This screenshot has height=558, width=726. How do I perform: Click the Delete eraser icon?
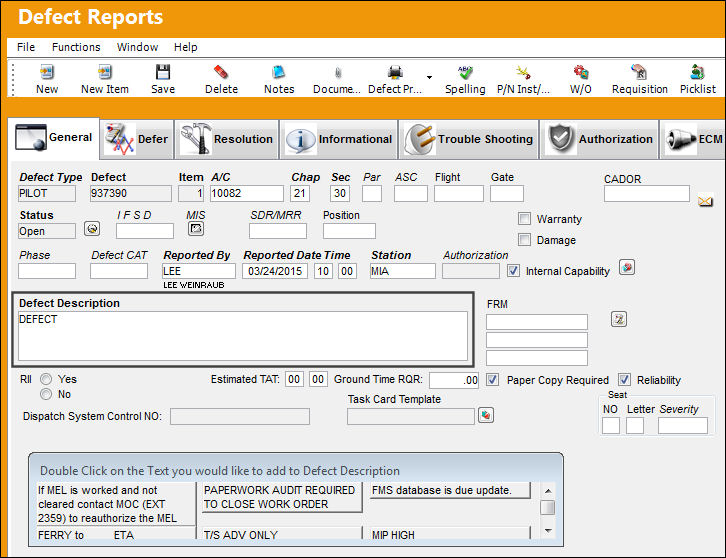[x=221, y=72]
